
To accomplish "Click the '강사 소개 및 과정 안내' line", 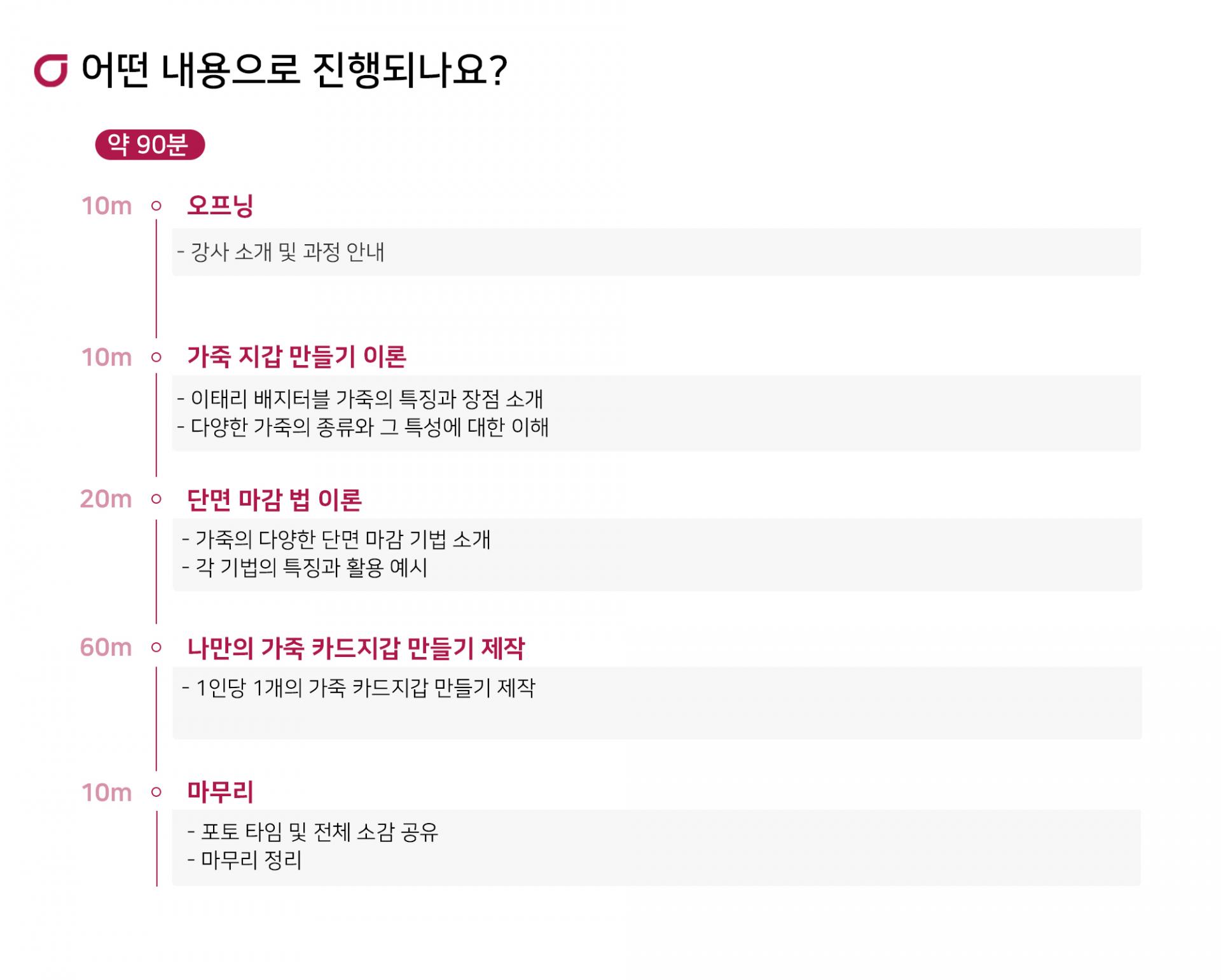I will [281, 252].
